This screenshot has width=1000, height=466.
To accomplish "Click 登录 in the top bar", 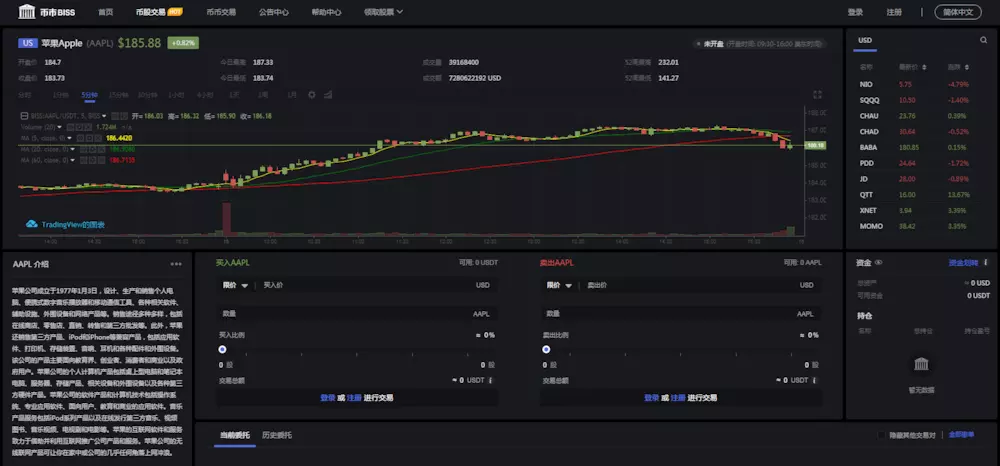I will pyautogui.click(x=855, y=11).
